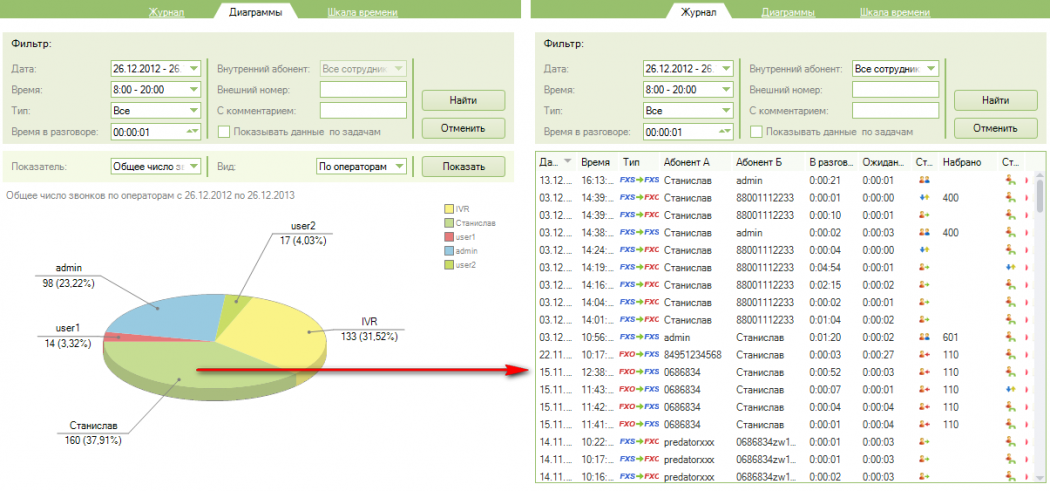1050x491 pixels.
Task: Click Внешний номер input field in Журнал panel
Action: coord(895,90)
